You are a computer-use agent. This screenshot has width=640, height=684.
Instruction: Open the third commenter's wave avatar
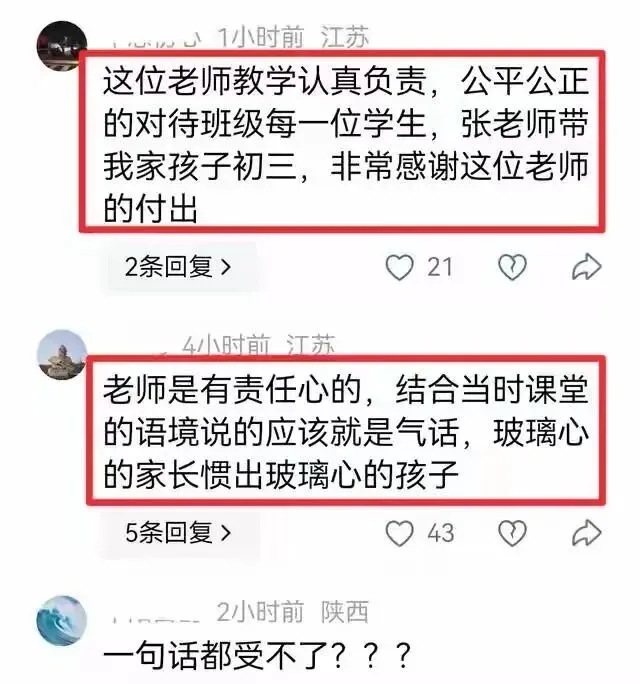point(62,620)
